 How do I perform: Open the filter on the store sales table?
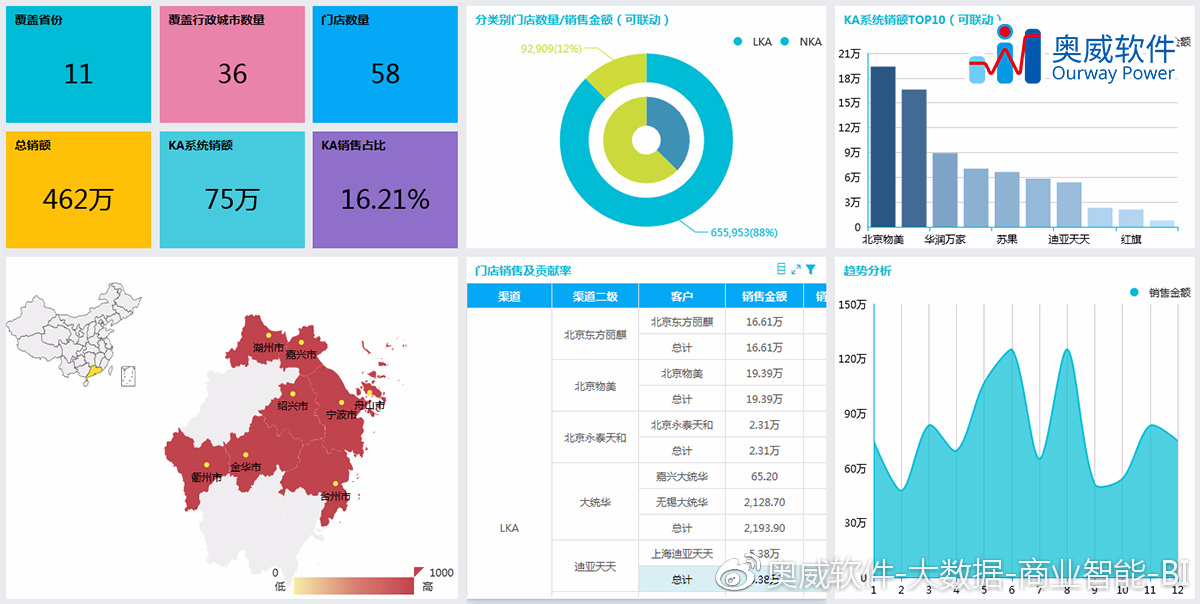coord(809,270)
